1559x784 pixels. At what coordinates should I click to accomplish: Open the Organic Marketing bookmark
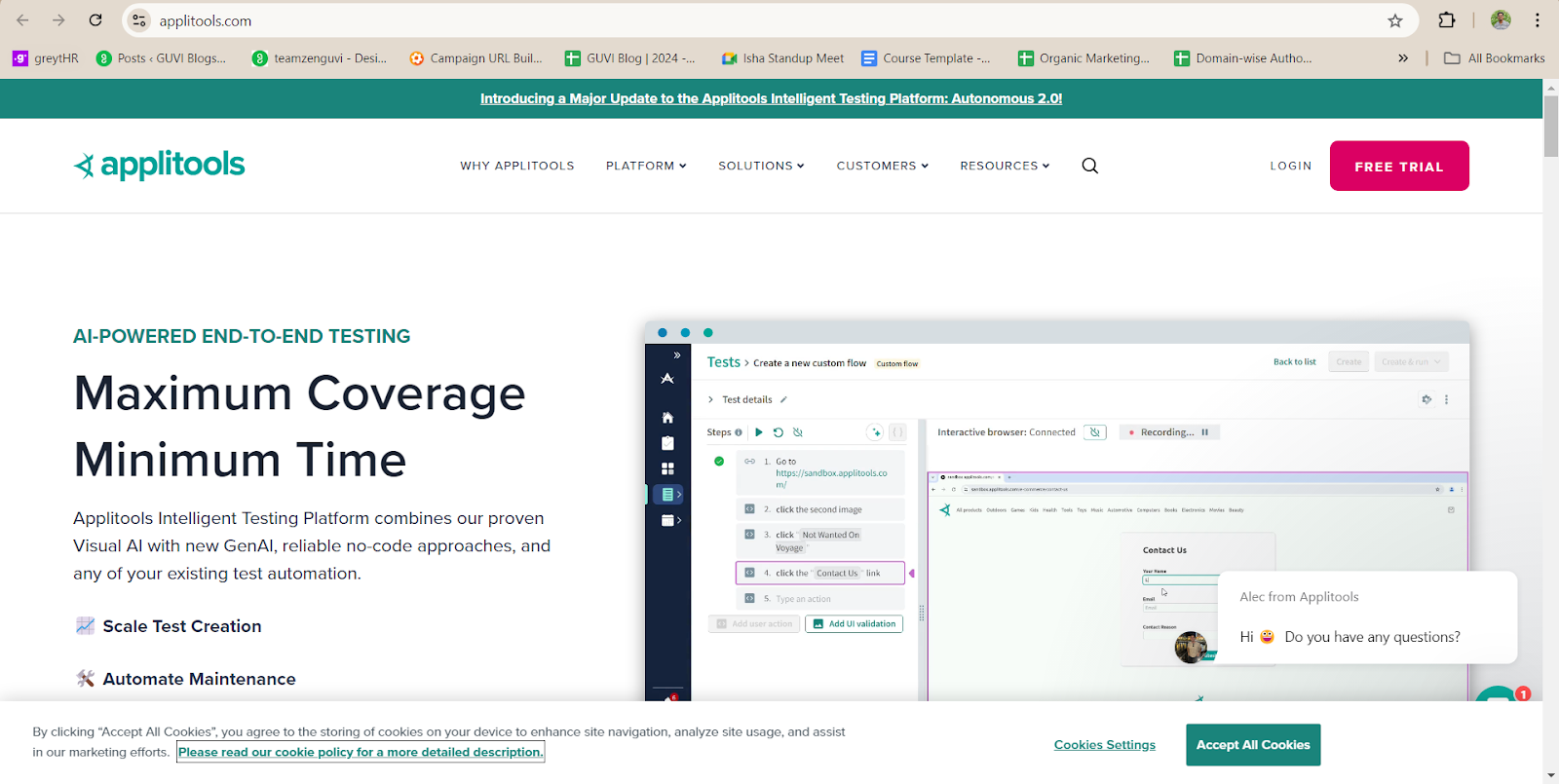(x=1084, y=58)
